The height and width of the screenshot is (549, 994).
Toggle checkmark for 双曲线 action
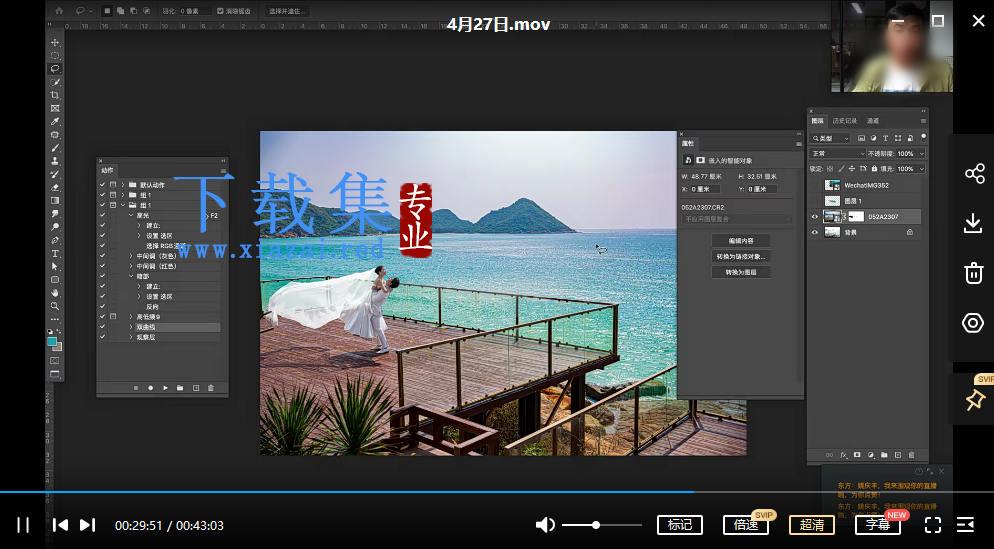coord(102,327)
